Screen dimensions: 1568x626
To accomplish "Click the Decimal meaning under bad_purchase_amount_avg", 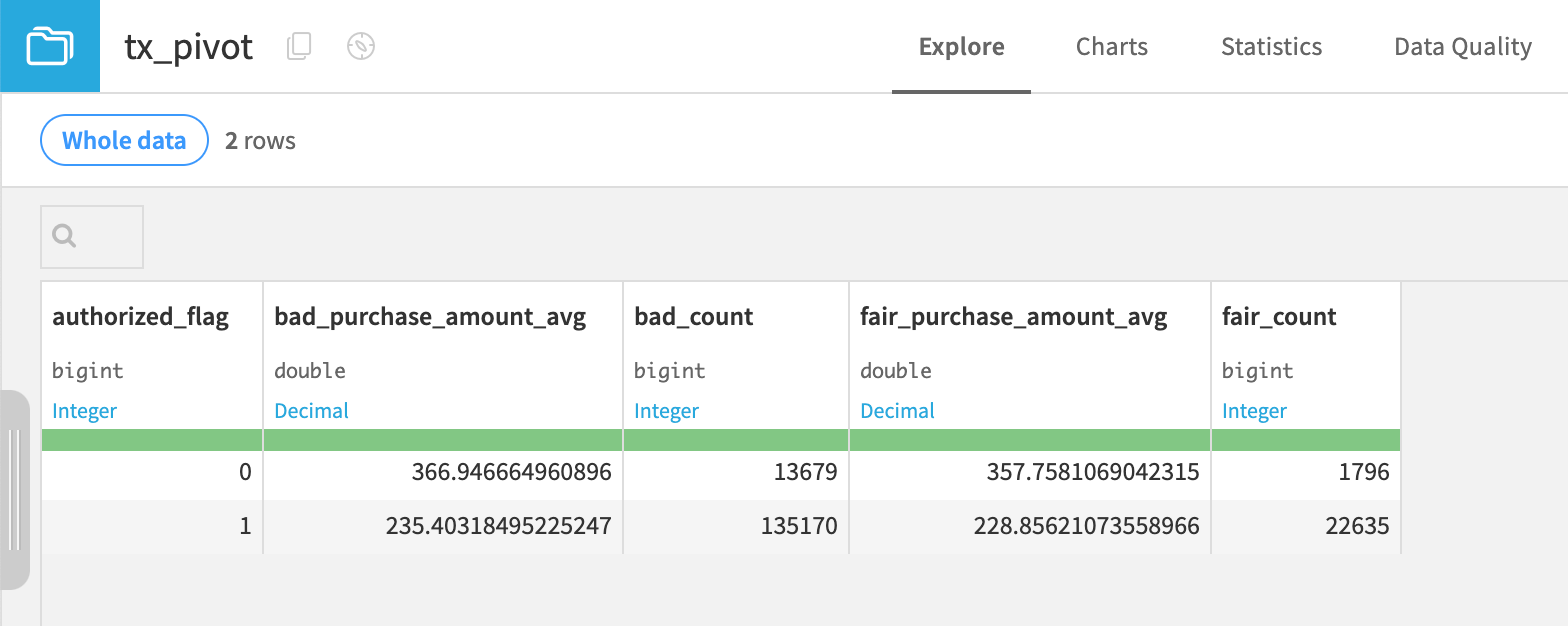I will coord(311,411).
